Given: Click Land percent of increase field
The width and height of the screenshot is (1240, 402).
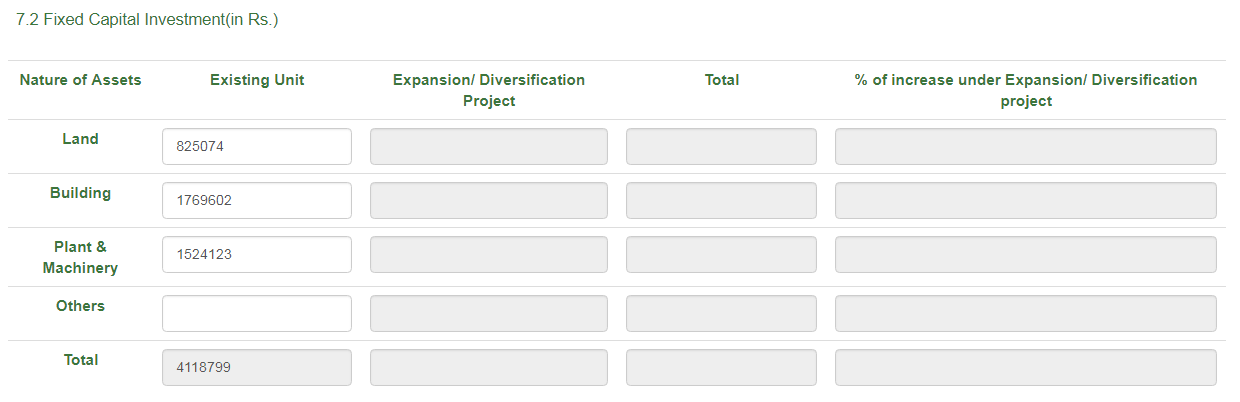Looking at the screenshot, I should pyautogui.click(x=1025, y=146).
